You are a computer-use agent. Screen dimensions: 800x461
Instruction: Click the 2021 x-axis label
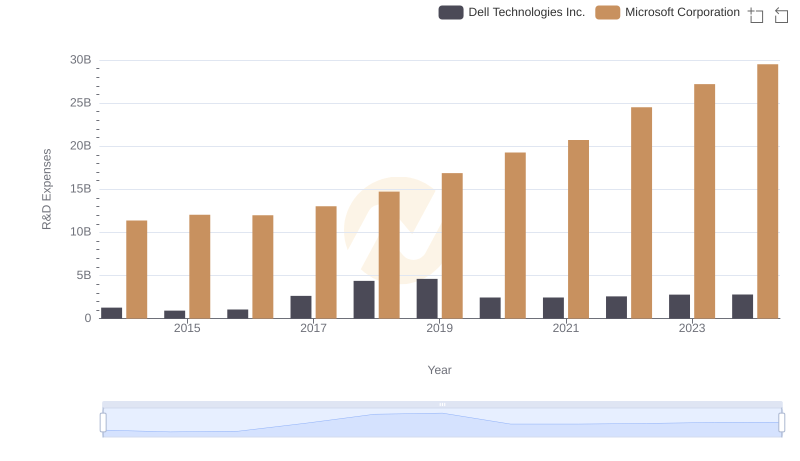pos(566,328)
